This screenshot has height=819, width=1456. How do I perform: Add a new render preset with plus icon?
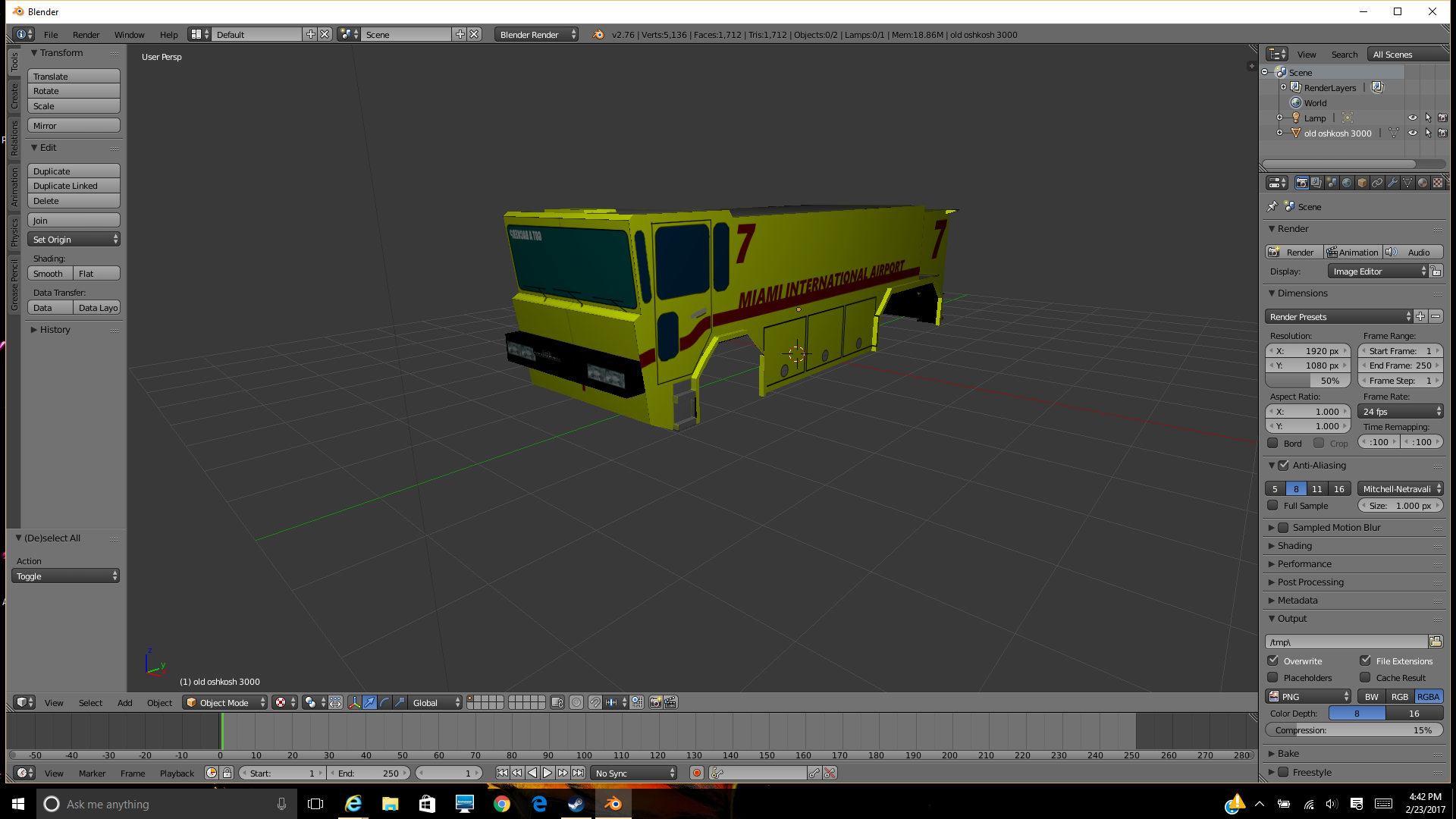[x=1420, y=316]
